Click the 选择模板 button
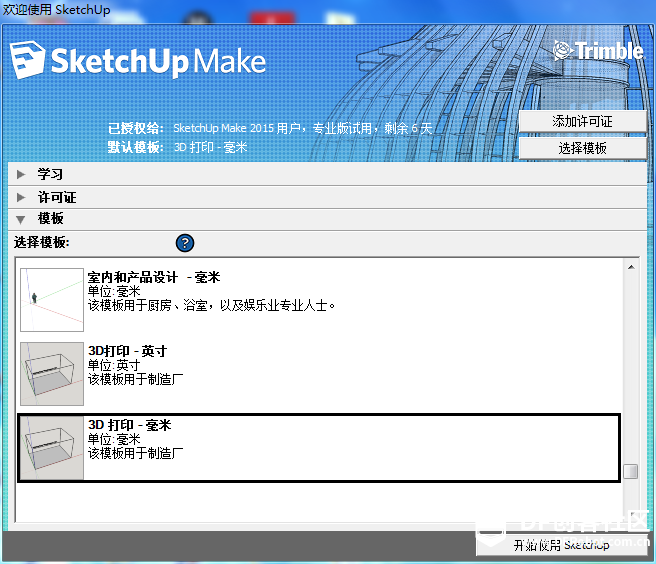The width and height of the screenshot is (656, 564). pos(582,148)
